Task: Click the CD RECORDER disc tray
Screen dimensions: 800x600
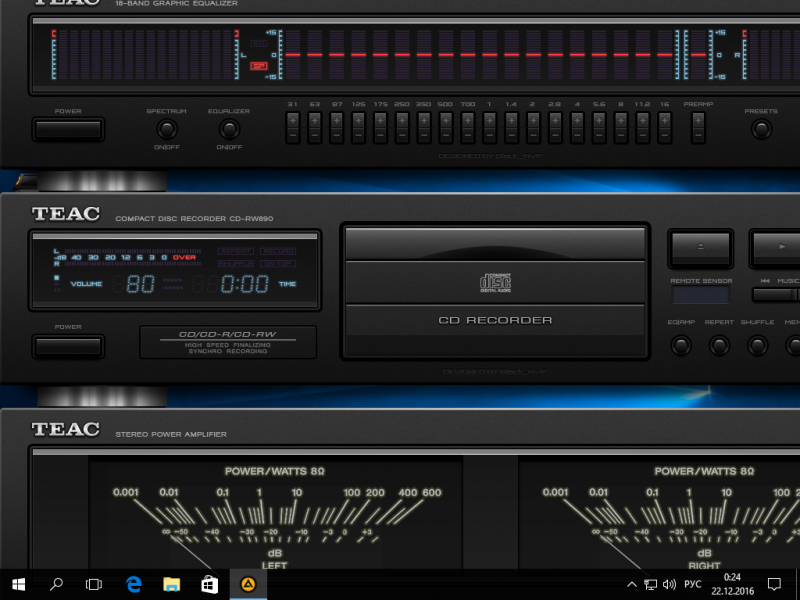Action: click(x=495, y=291)
